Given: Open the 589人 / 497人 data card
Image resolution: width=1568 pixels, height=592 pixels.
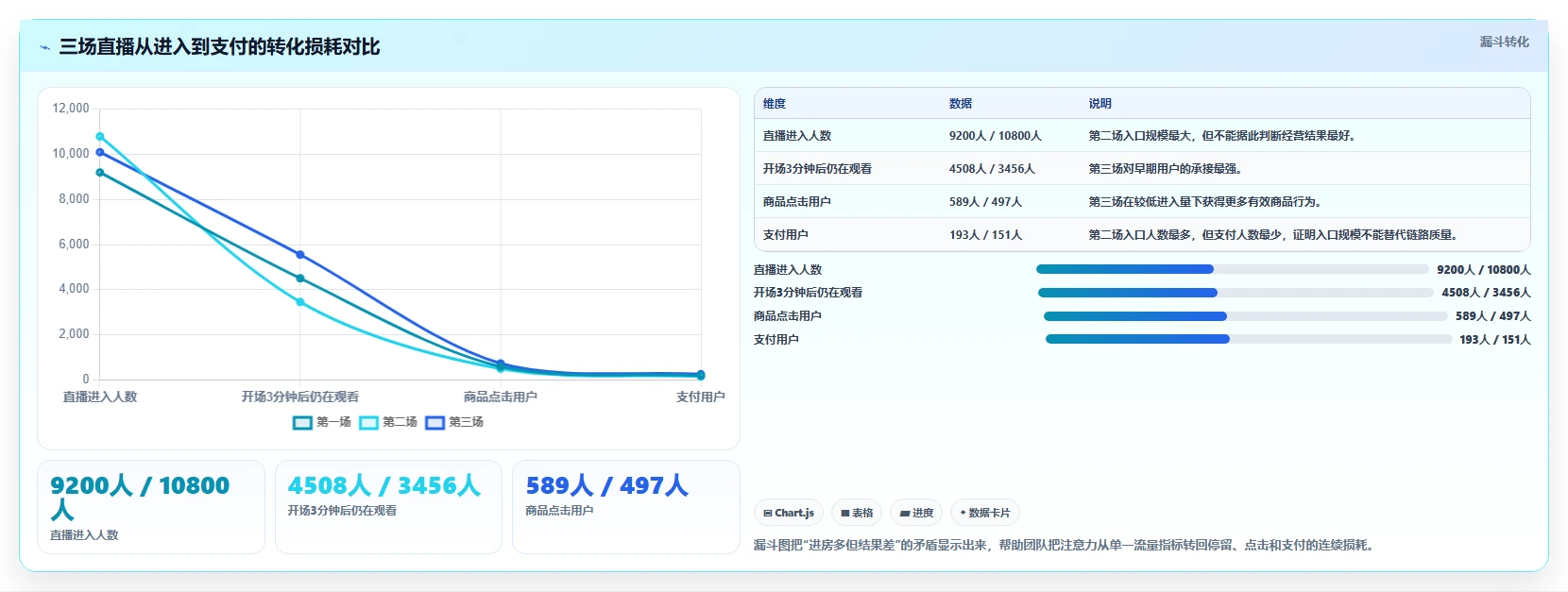Looking at the screenshot, I should click(x=625, y=507).
